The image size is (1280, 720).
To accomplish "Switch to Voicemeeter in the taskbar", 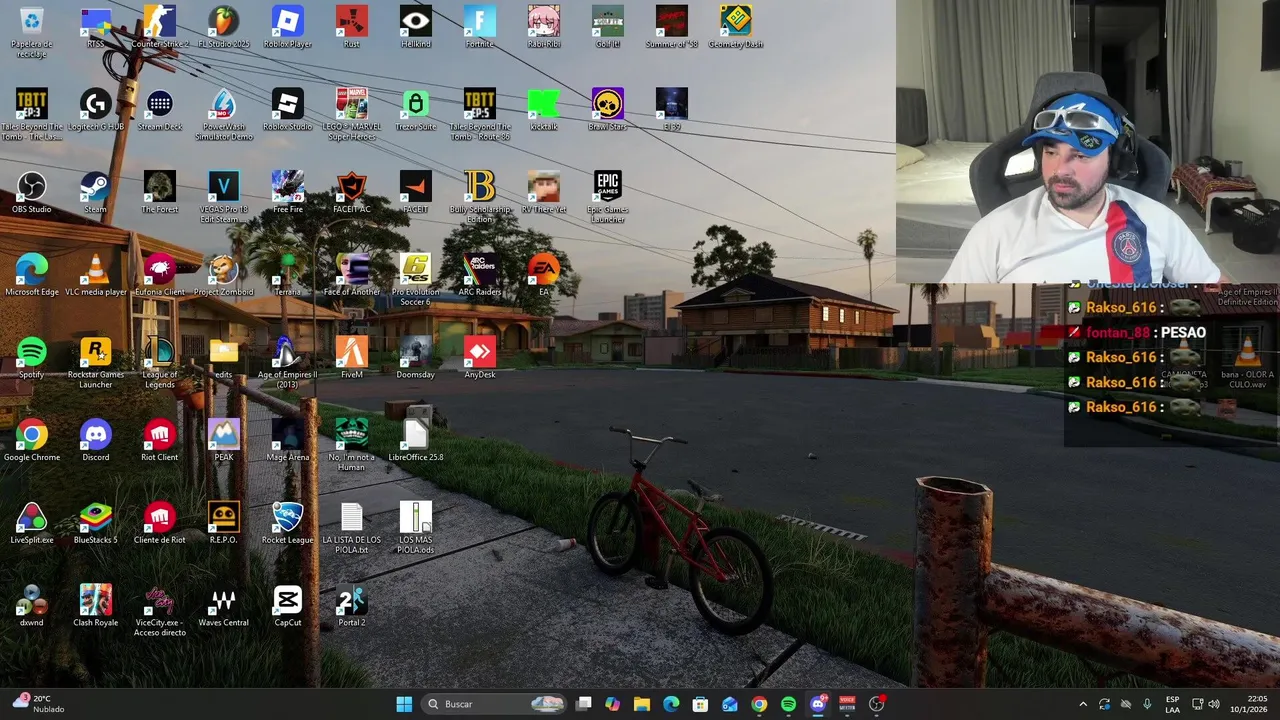I will point(847,704).
